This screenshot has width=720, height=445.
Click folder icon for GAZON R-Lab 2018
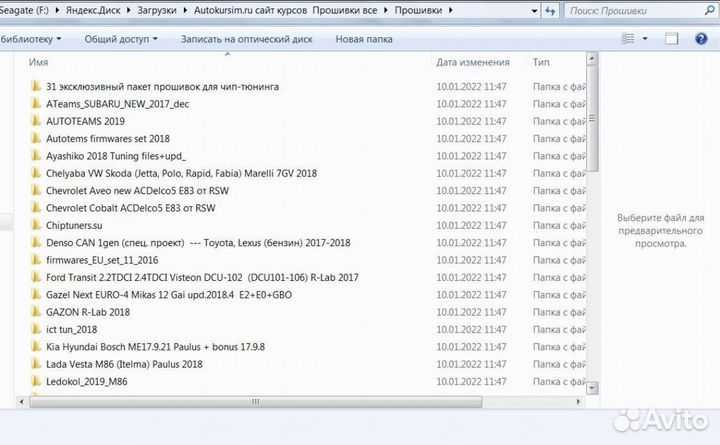[x=36, y=312]
